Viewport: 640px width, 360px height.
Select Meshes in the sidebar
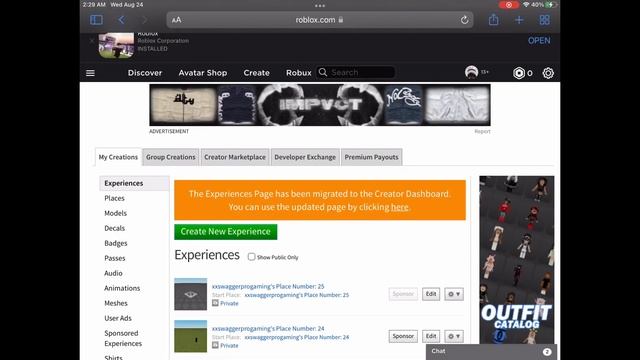[116, 303]
